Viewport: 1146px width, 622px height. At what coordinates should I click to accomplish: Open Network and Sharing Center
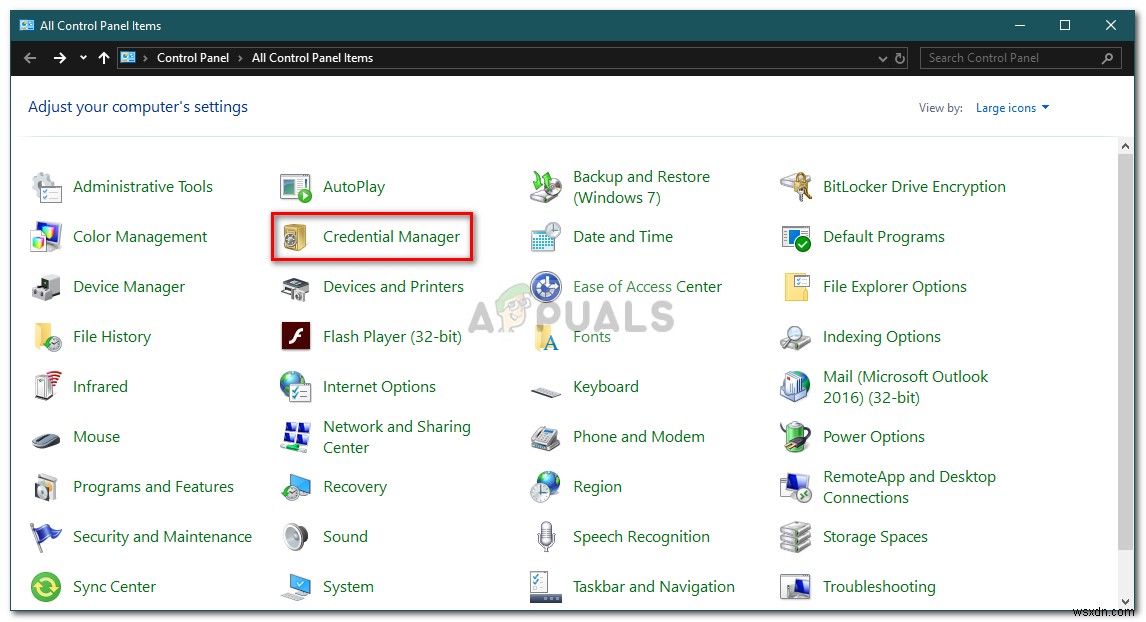(x=396, y=437)
